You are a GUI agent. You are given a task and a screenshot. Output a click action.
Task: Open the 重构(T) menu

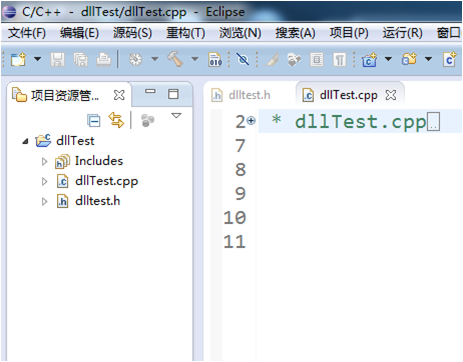coord(186,33)
